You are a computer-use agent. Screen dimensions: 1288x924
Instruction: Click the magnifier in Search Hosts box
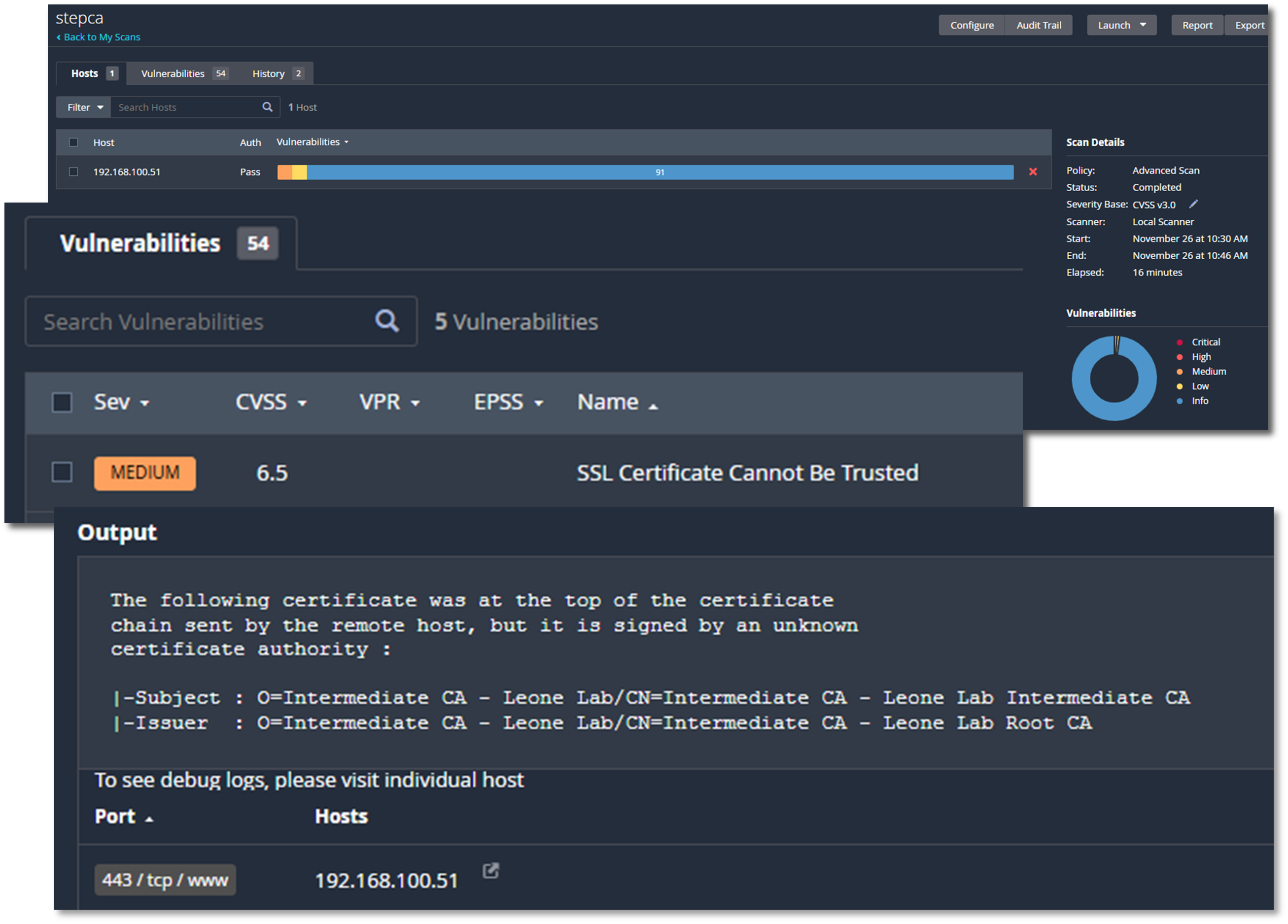tap(267, 107)
